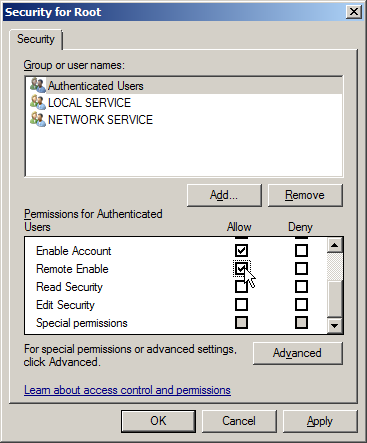The image size is (367, 443).
Task: Click the permissions list scroll-up arrow
Action: pyautogui.click(x=335, y=245)
